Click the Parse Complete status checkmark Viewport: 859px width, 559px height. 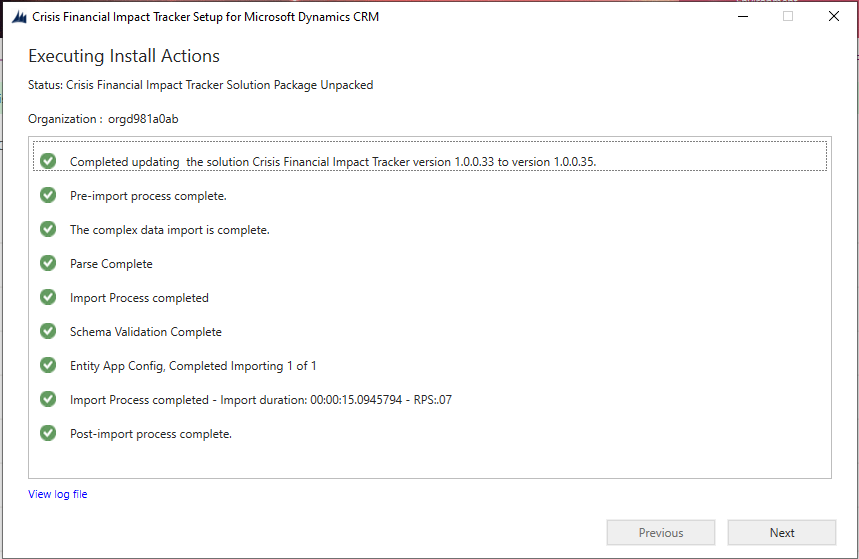[48, 263]
